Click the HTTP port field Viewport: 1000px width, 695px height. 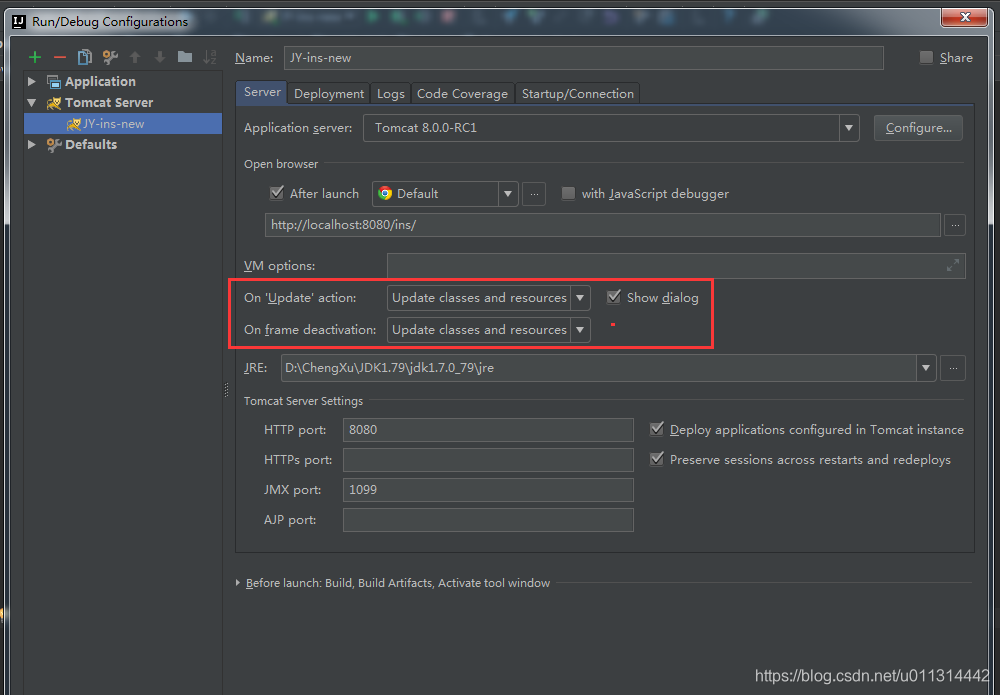(488, 430)
